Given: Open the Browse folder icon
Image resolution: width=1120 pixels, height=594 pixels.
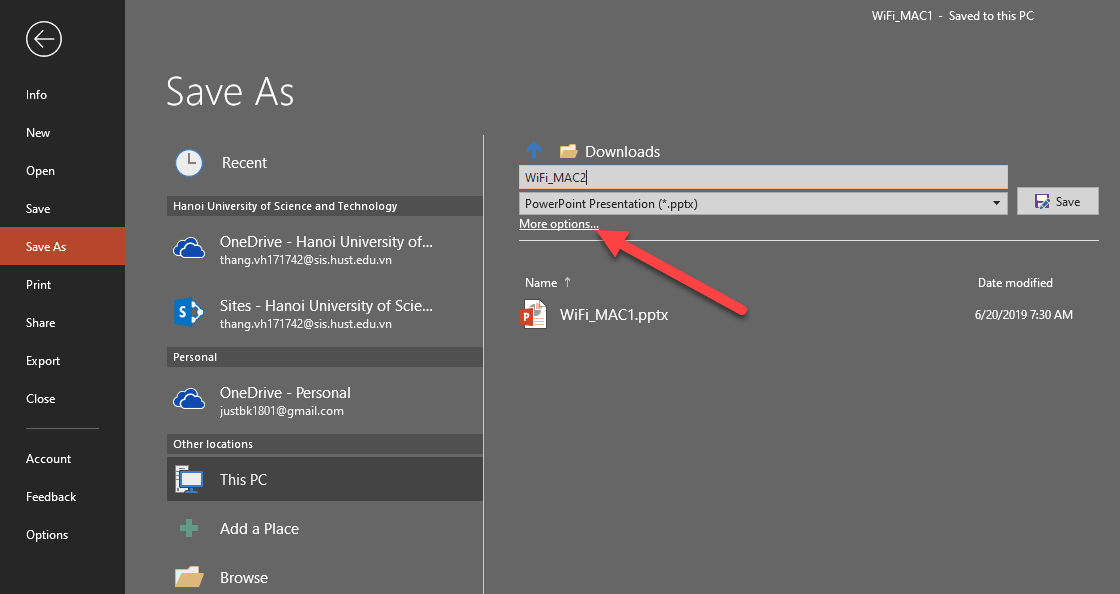Looking at the screenshot, I should click(189, 576).
